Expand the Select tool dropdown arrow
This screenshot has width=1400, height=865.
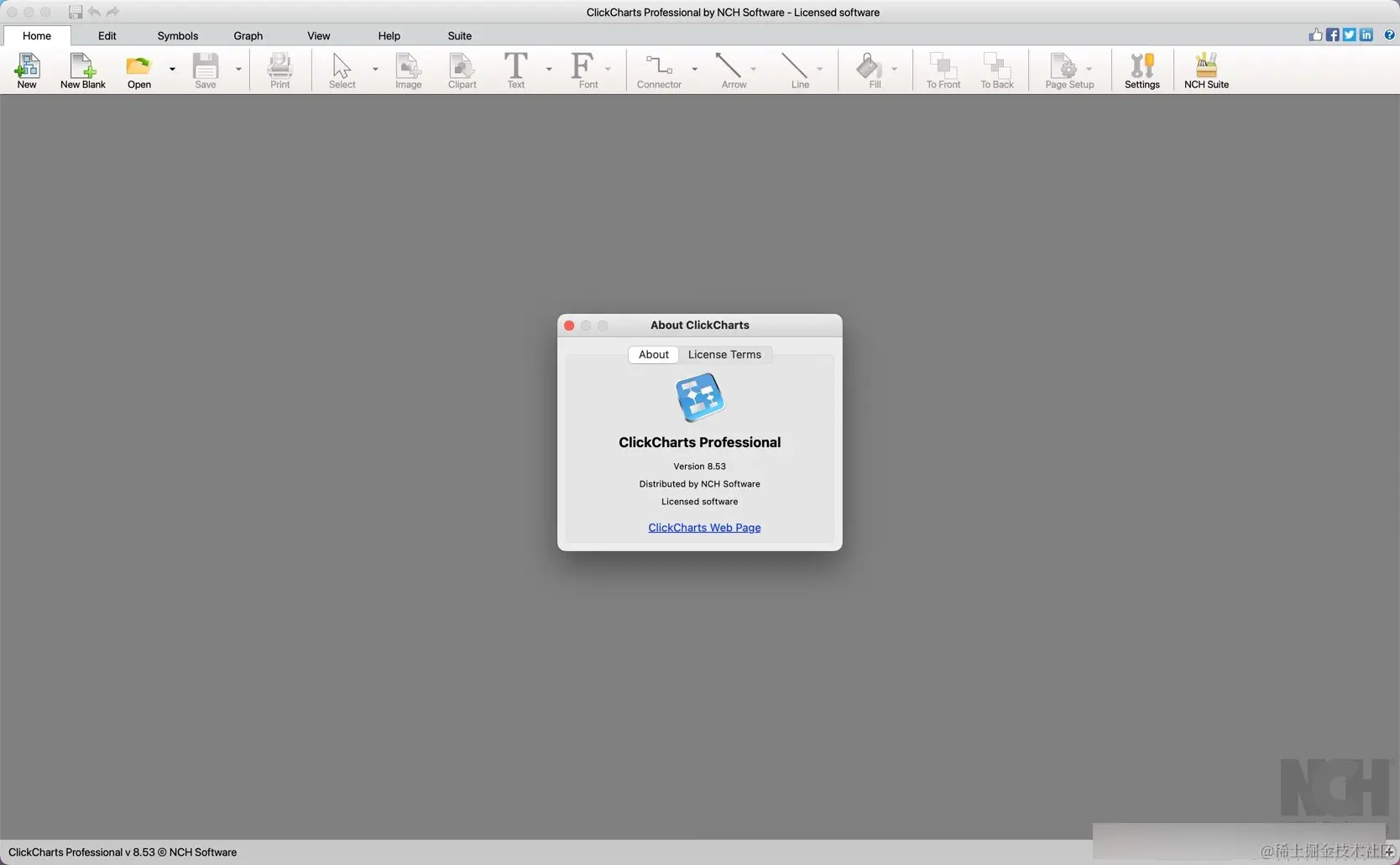click(375, 69)
